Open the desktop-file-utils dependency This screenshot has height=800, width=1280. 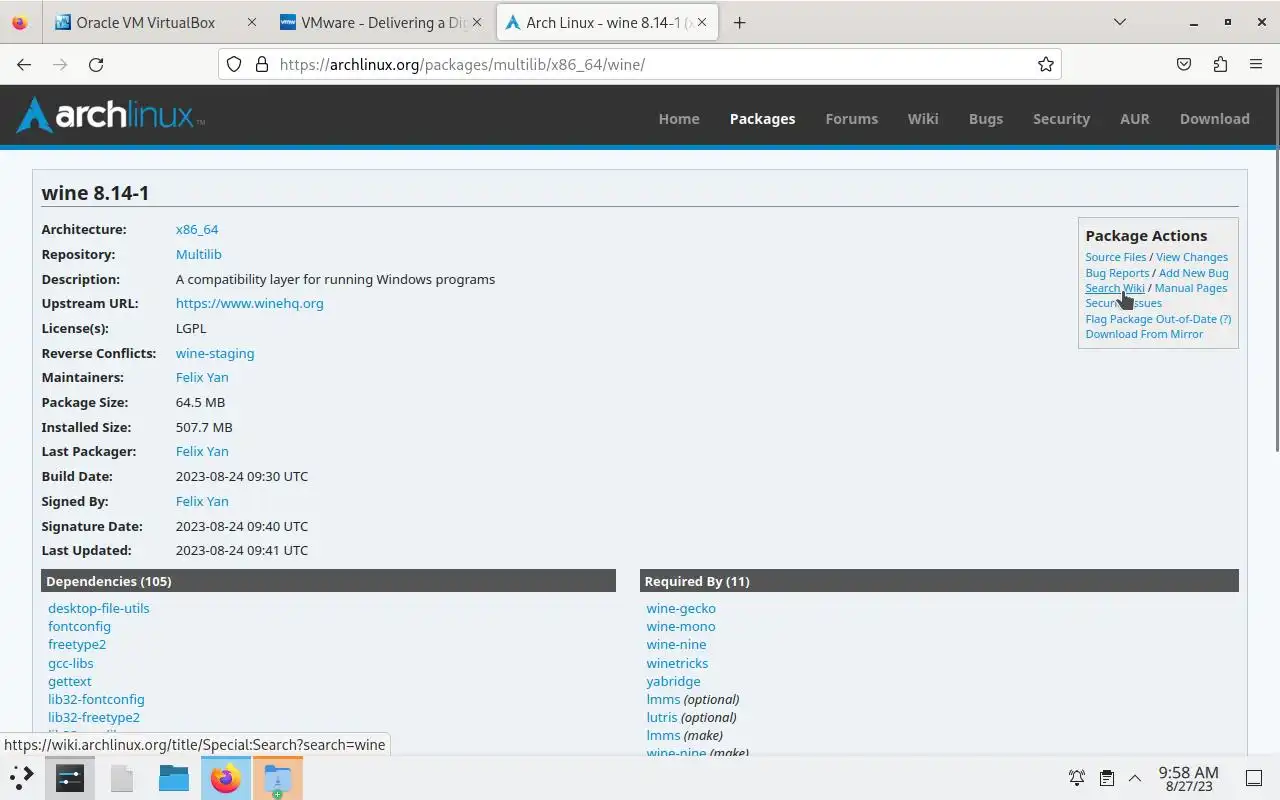point(99,608)
